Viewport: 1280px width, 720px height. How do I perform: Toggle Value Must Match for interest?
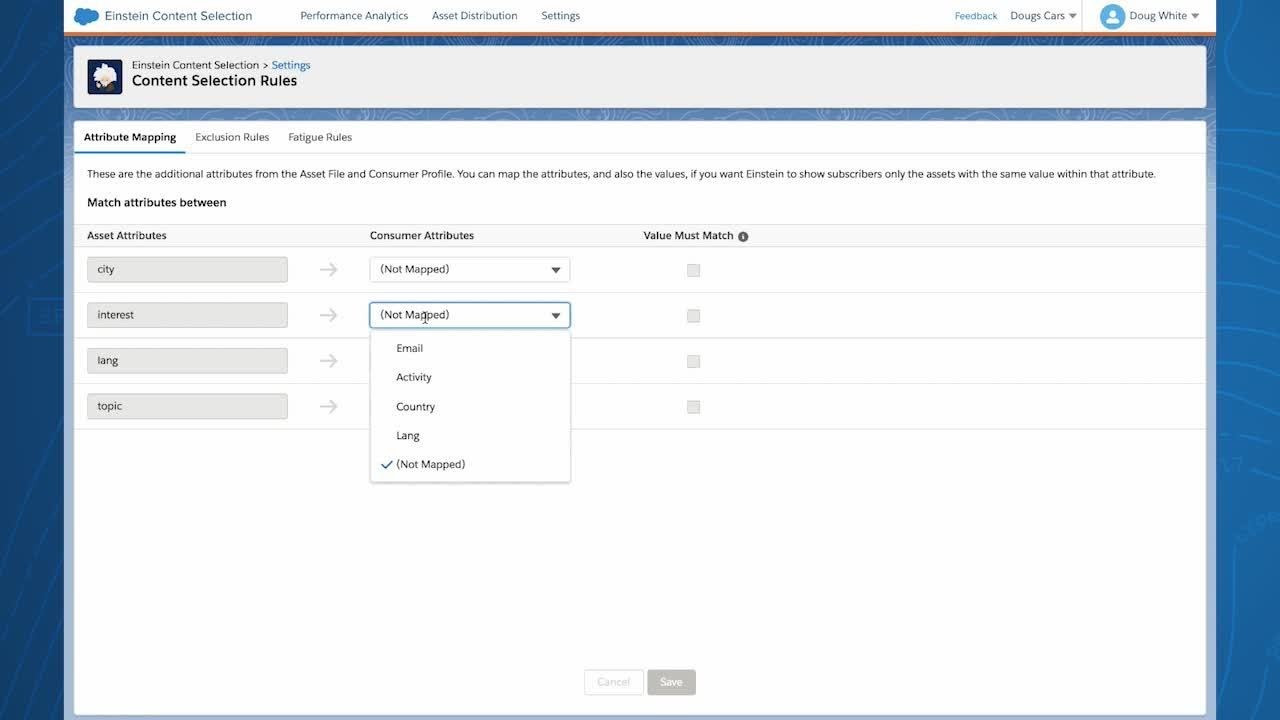693,316
